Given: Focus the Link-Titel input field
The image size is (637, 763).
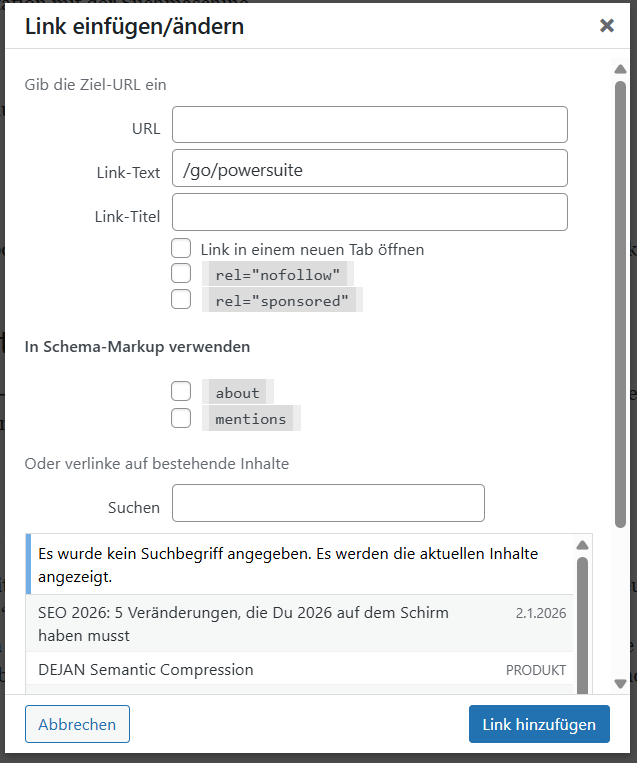Looking at the screenshot, I should point(369,212).
